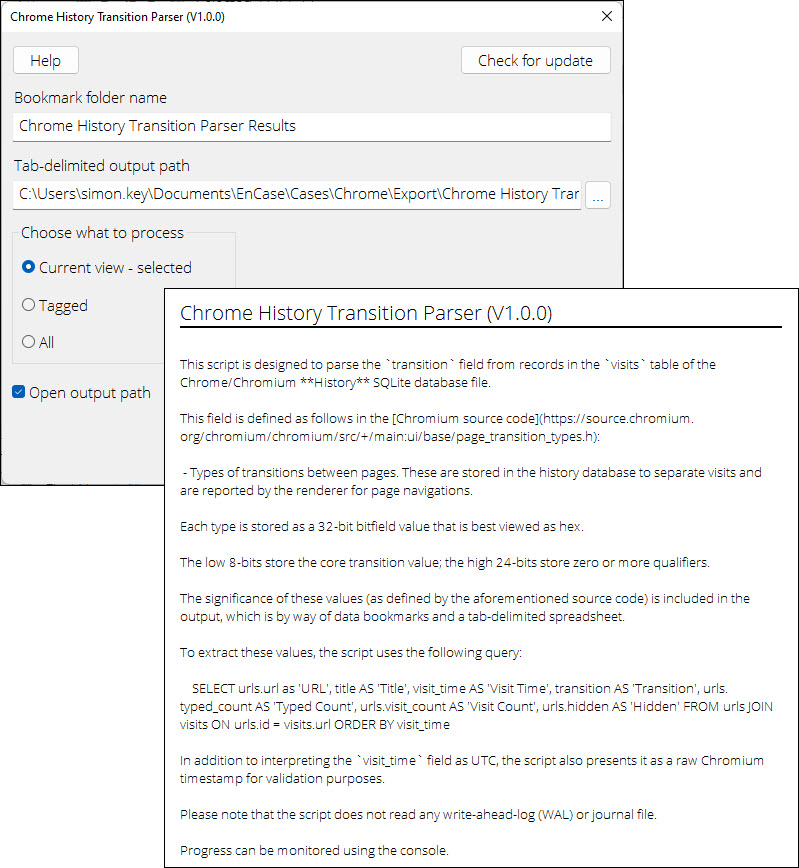Toggle the Open output path checkbox
Viewport: 799px width, 868px height.
tap(81, 392)
